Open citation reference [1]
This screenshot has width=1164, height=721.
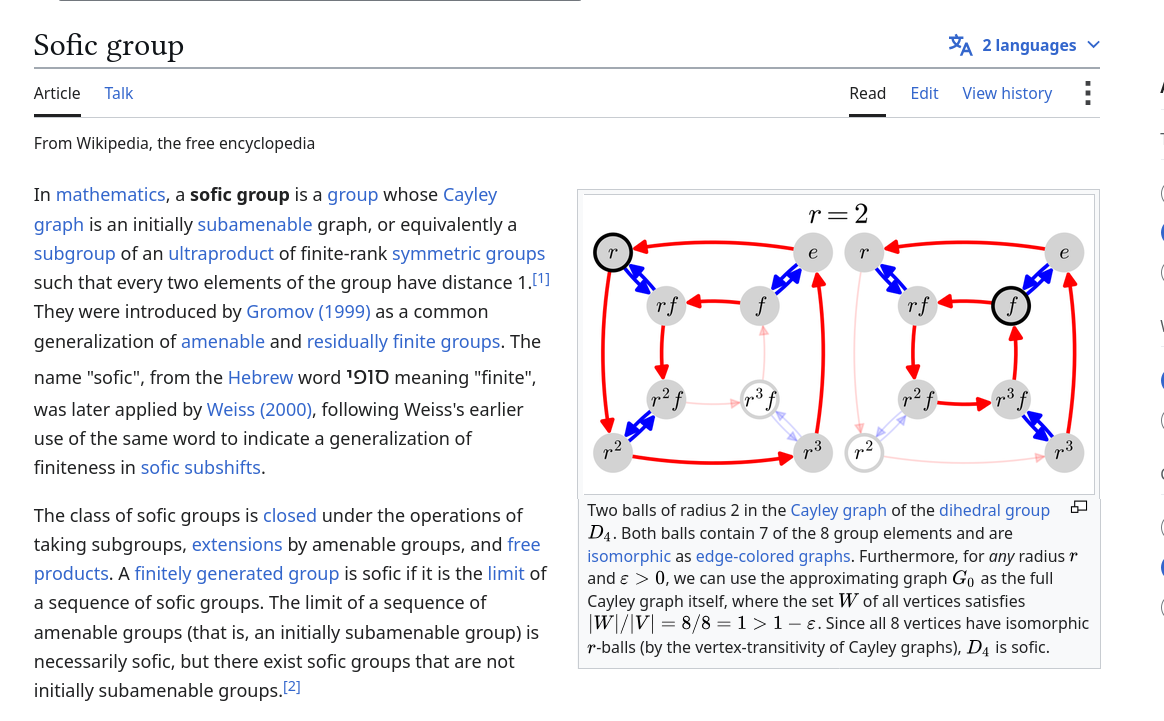point(541,279)
